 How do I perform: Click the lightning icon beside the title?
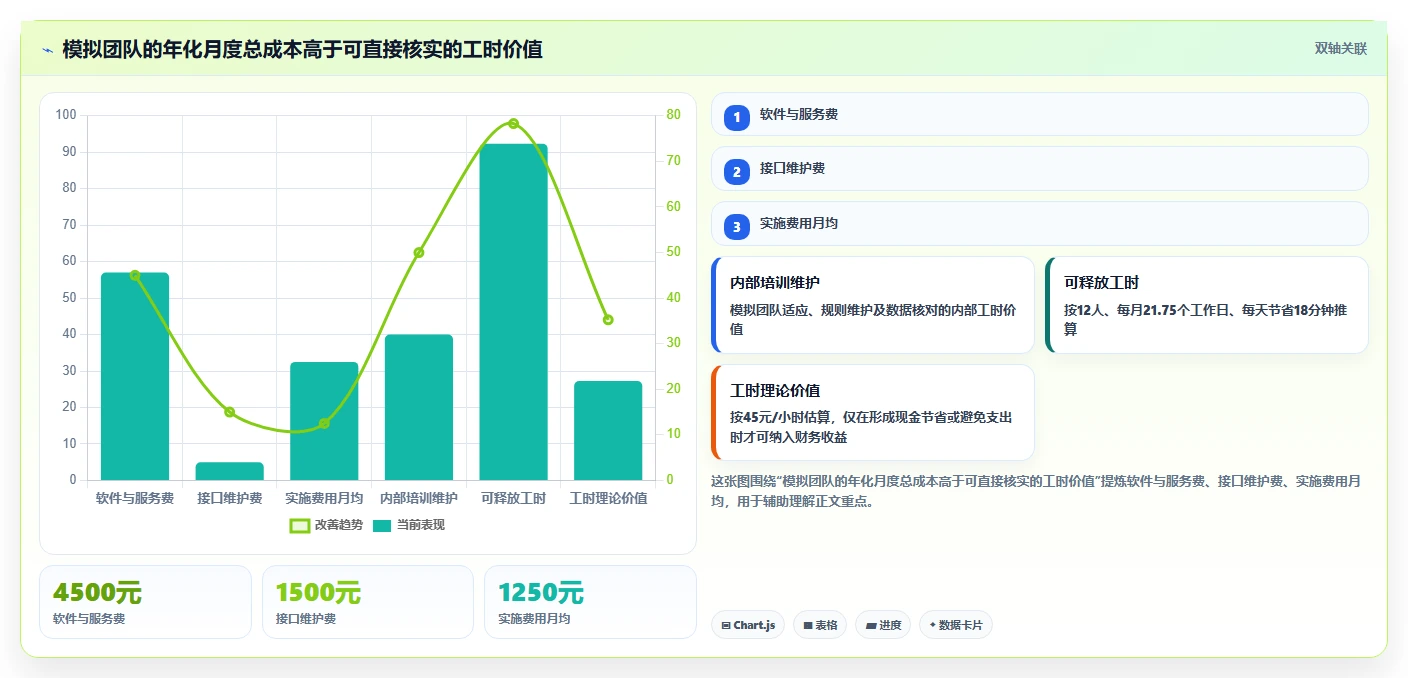click(47, 50)
